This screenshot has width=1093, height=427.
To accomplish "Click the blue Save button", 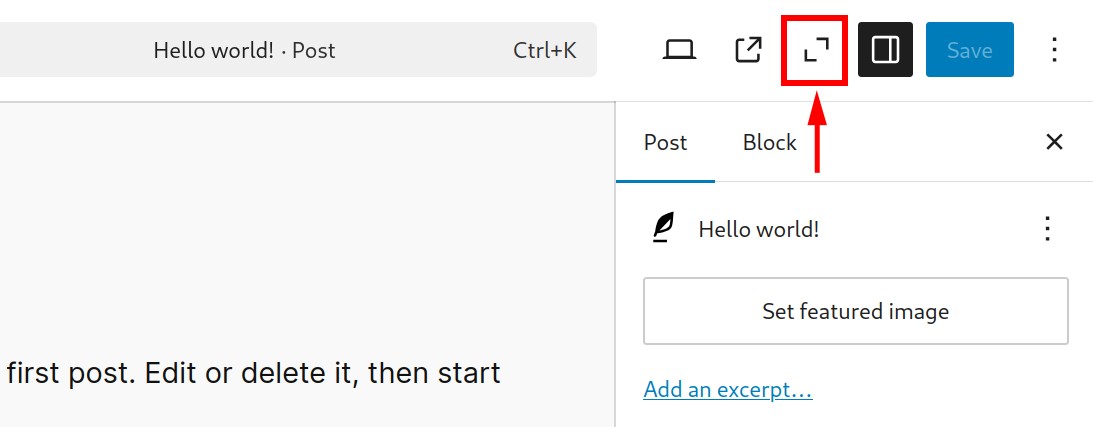I will 970,49.
